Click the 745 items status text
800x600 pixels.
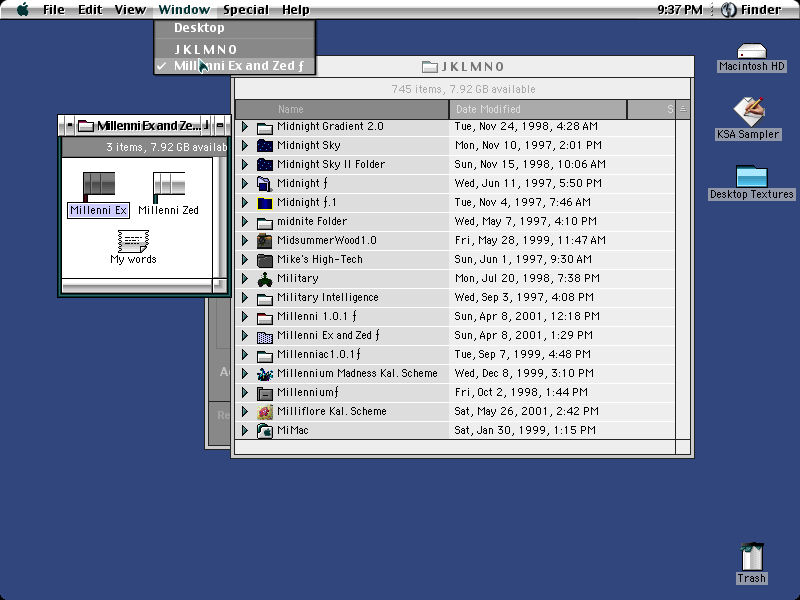pyautogui.click(x=463, y=89)
